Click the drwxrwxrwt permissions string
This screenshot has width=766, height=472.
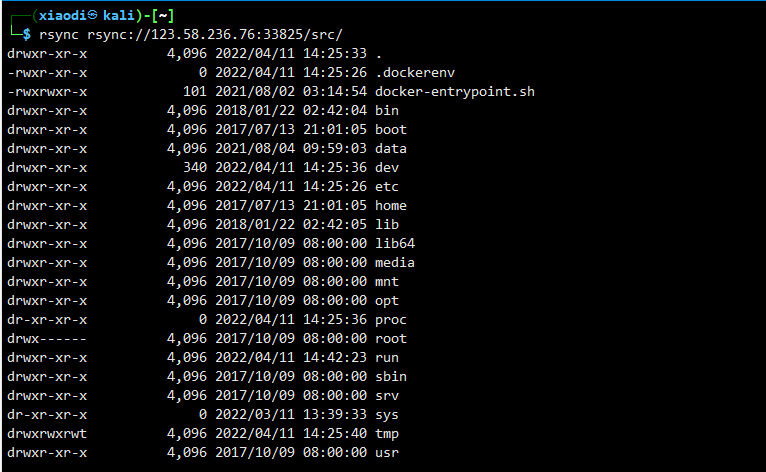46,434
